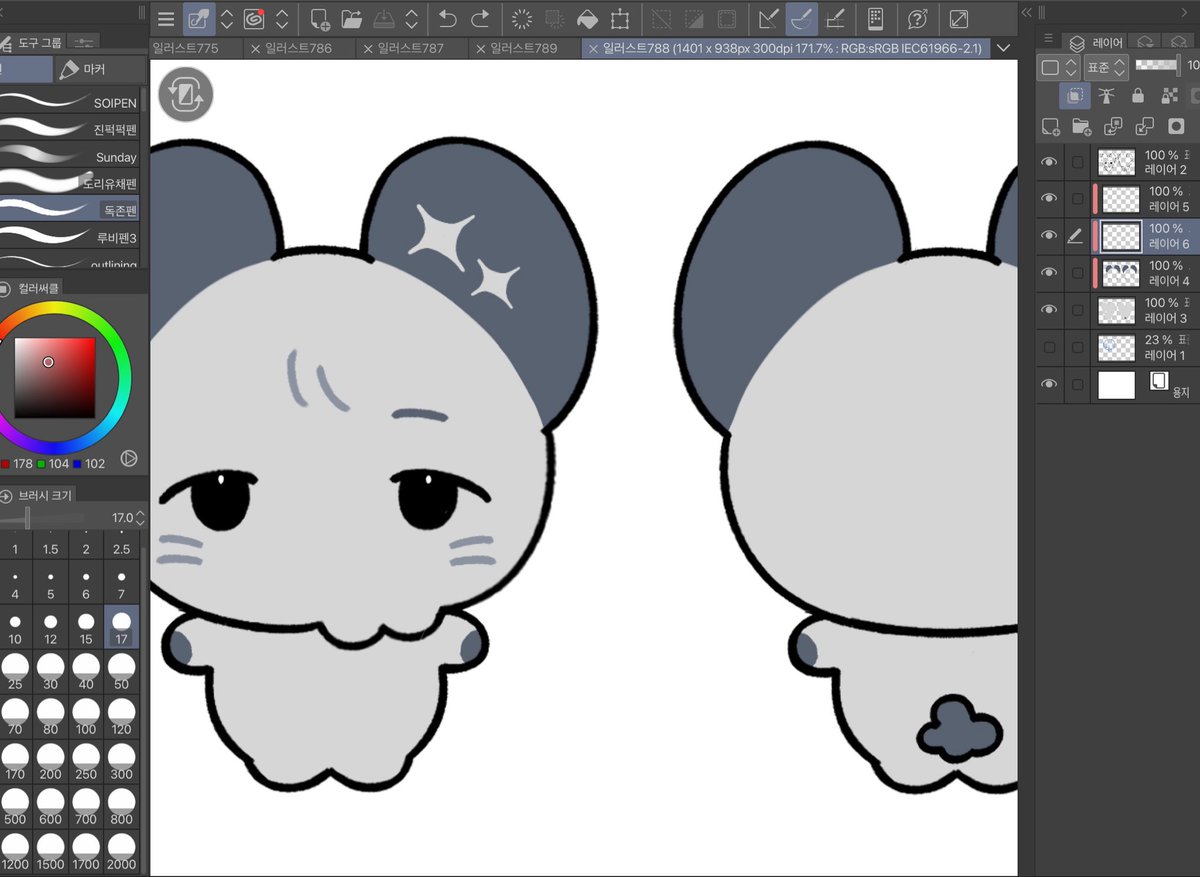Screen dimensions: 1200x877
Task: Click Transfer to Lower Layer icon
Action: pyautogui.click(x=1113, y=127)
